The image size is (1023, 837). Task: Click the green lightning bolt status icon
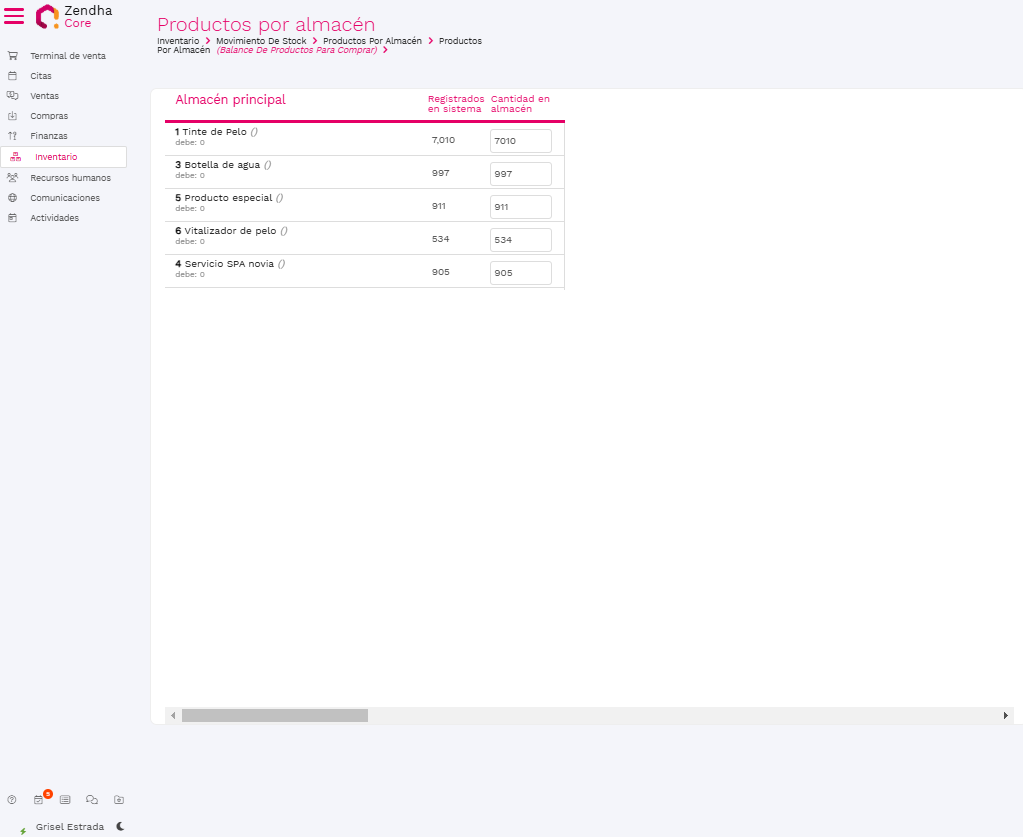coord(23,830)
